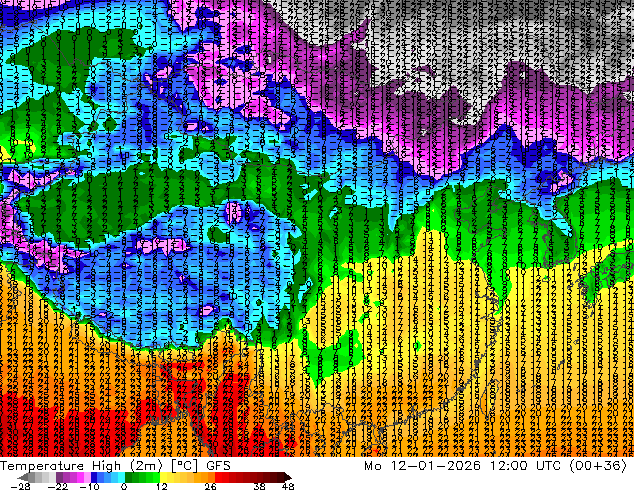Click the gray end of the temperature color scale
Viewport: 634px width, 490px height.
(x=12, y=477)
